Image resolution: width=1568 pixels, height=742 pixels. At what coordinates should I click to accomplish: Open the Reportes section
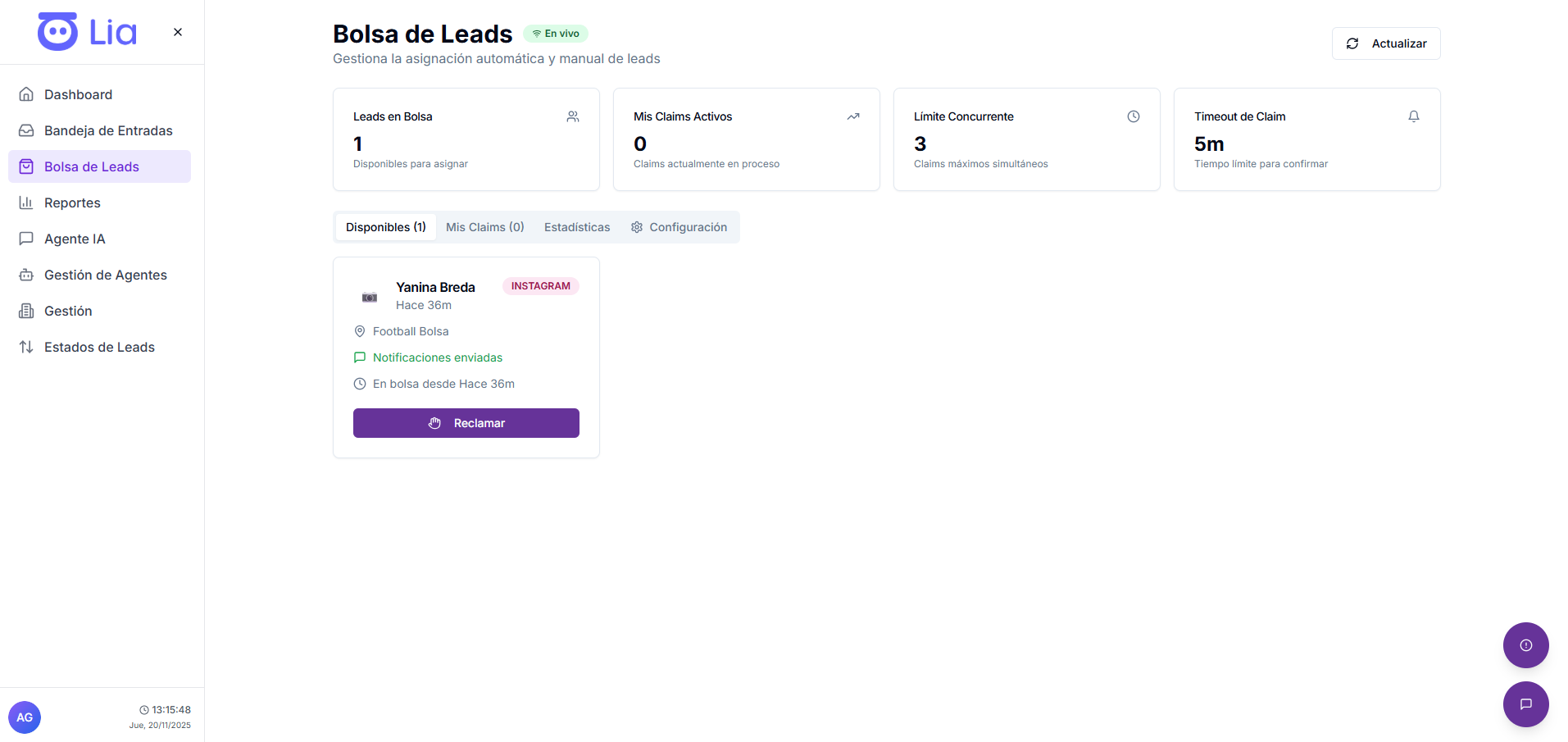pyautogui.click(x=72, y=203)
